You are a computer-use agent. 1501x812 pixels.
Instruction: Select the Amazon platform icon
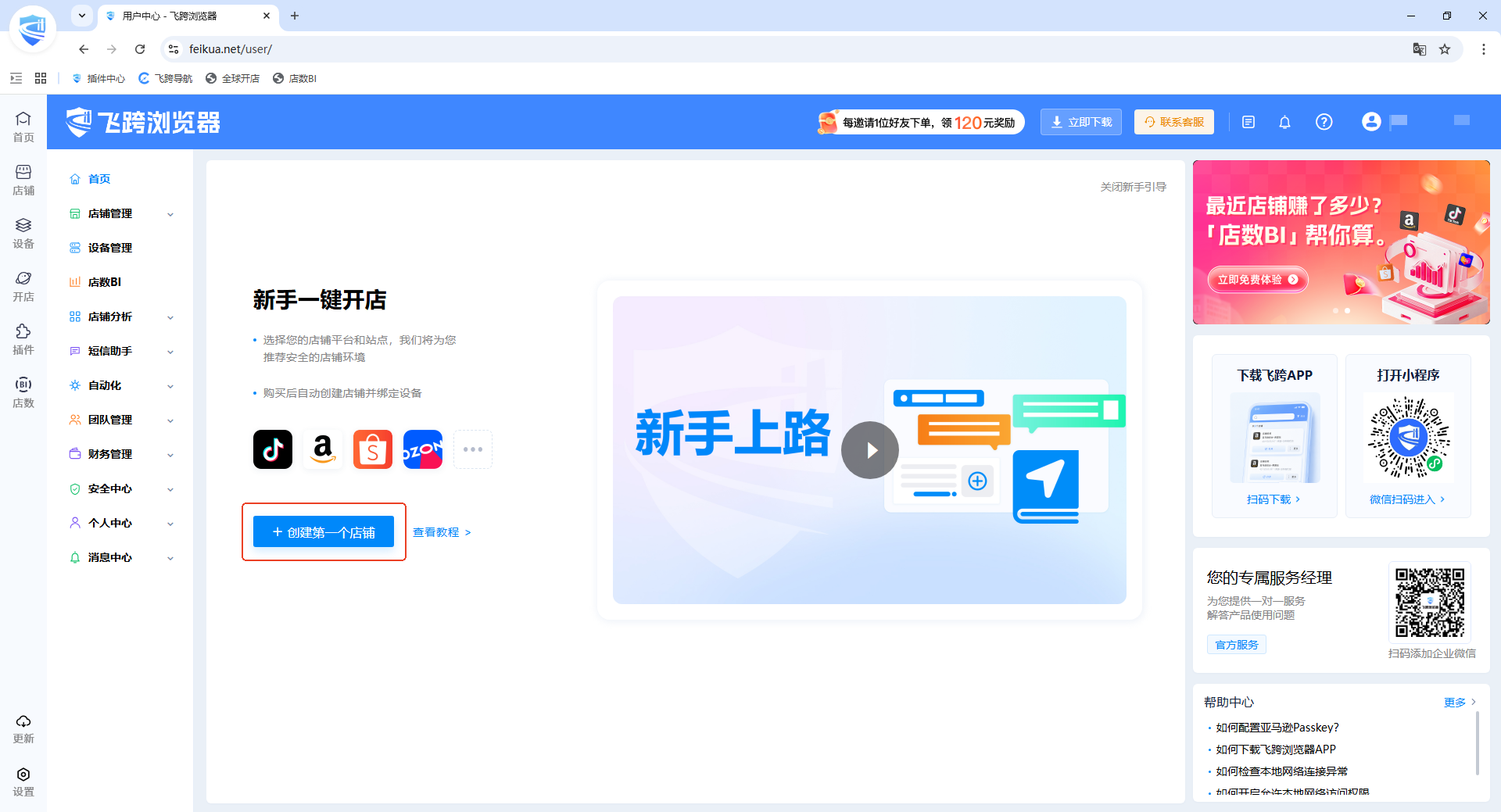pyautogui.click(x=323, y=449)
